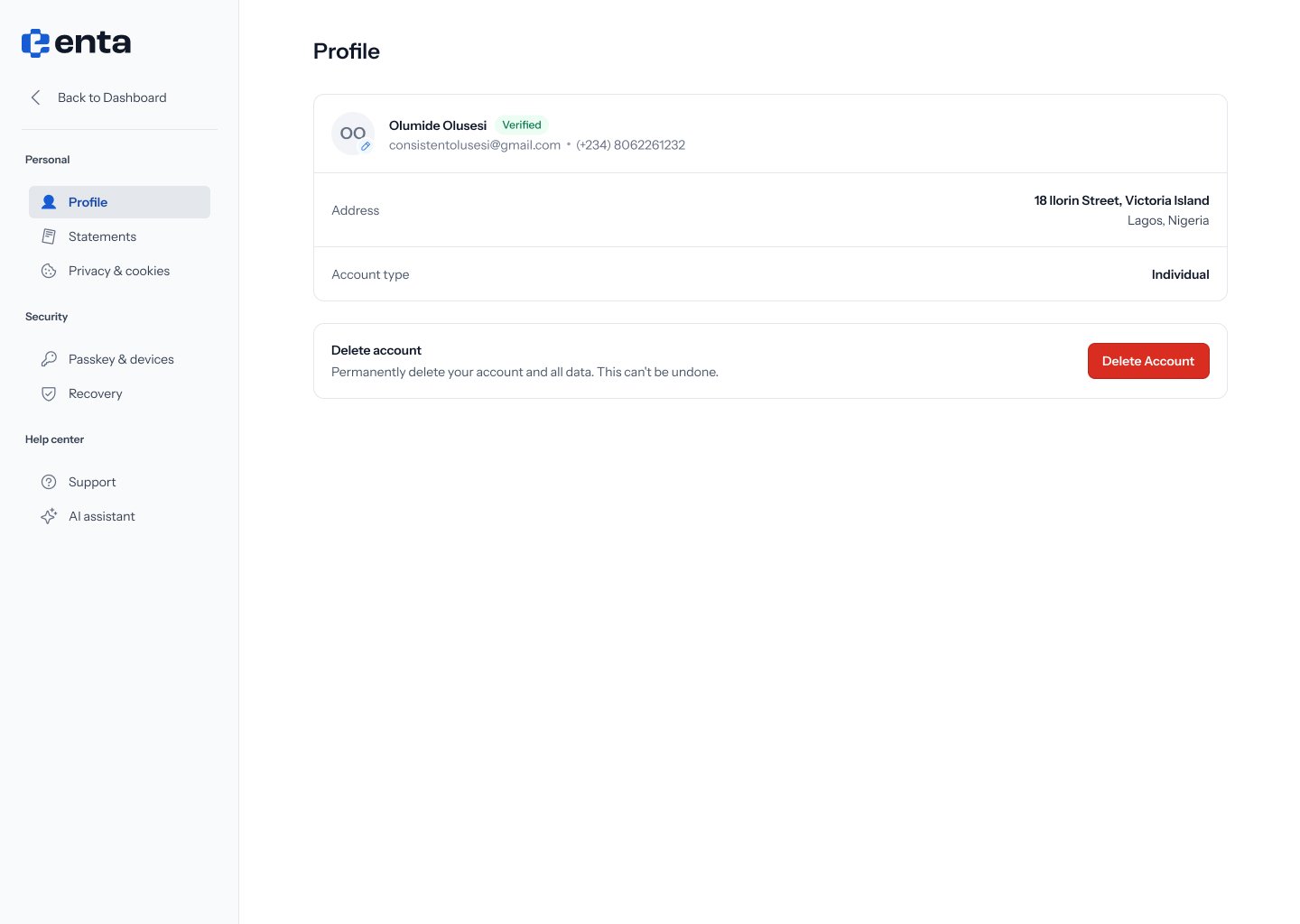Click the enta logo icon

[35, 42]
